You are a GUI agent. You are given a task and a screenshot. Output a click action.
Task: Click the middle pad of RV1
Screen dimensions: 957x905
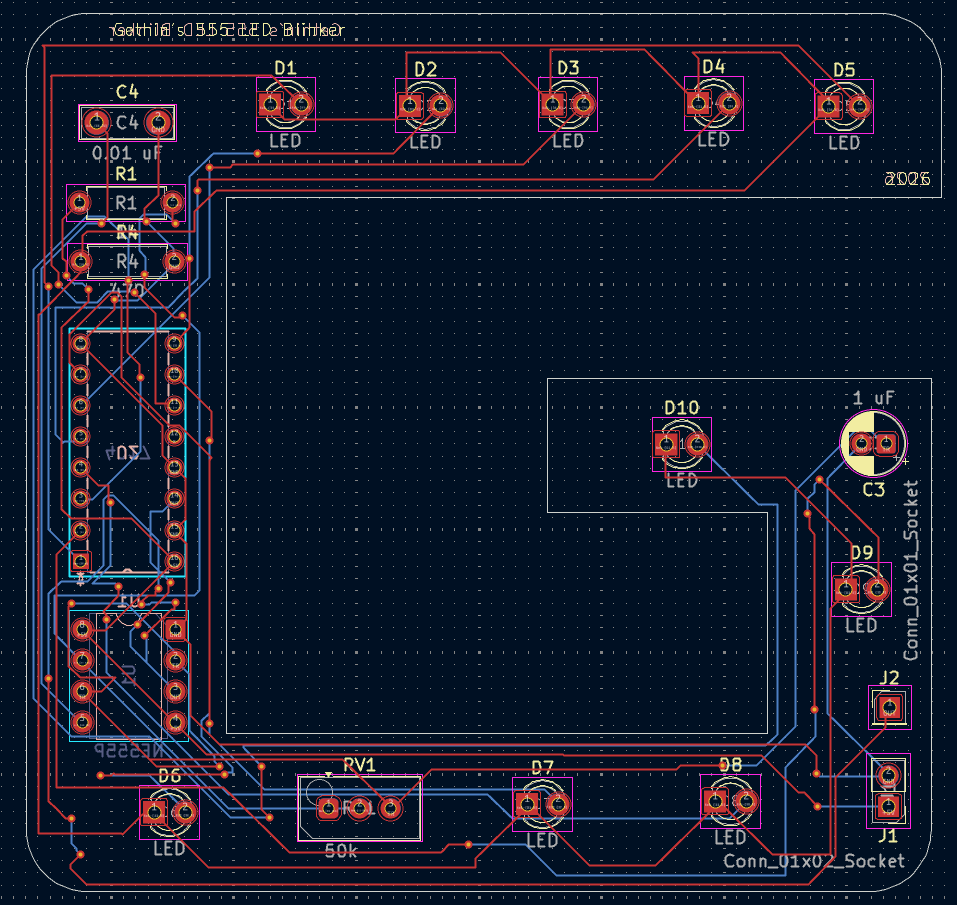point(359,809)
